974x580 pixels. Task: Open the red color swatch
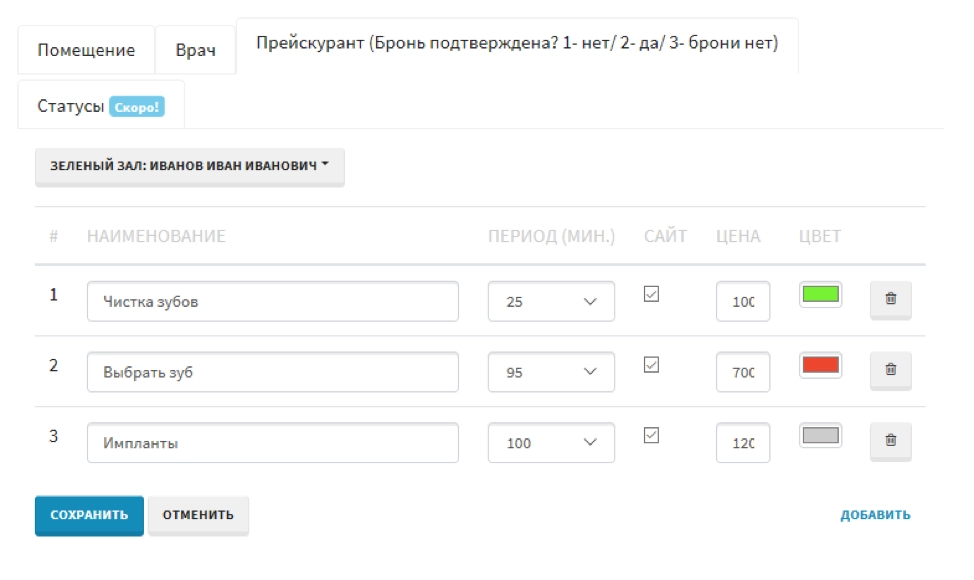[820, 365]
